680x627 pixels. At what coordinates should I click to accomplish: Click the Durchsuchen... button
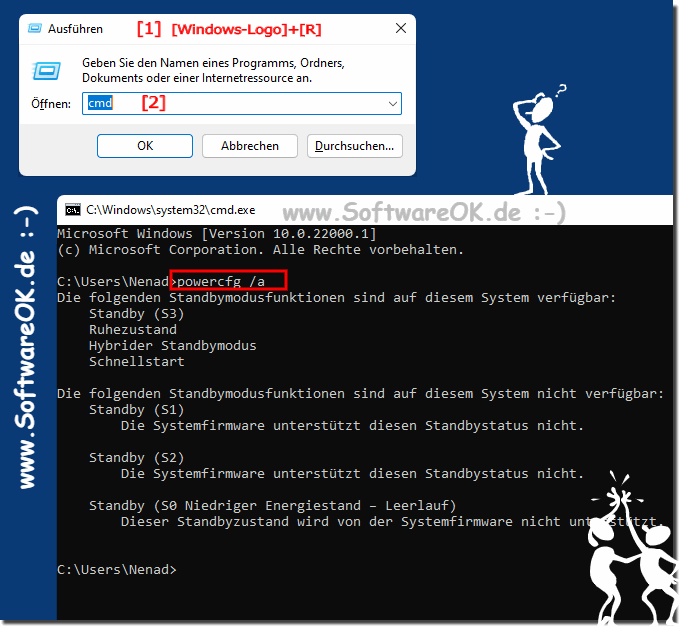pos(355,146)
